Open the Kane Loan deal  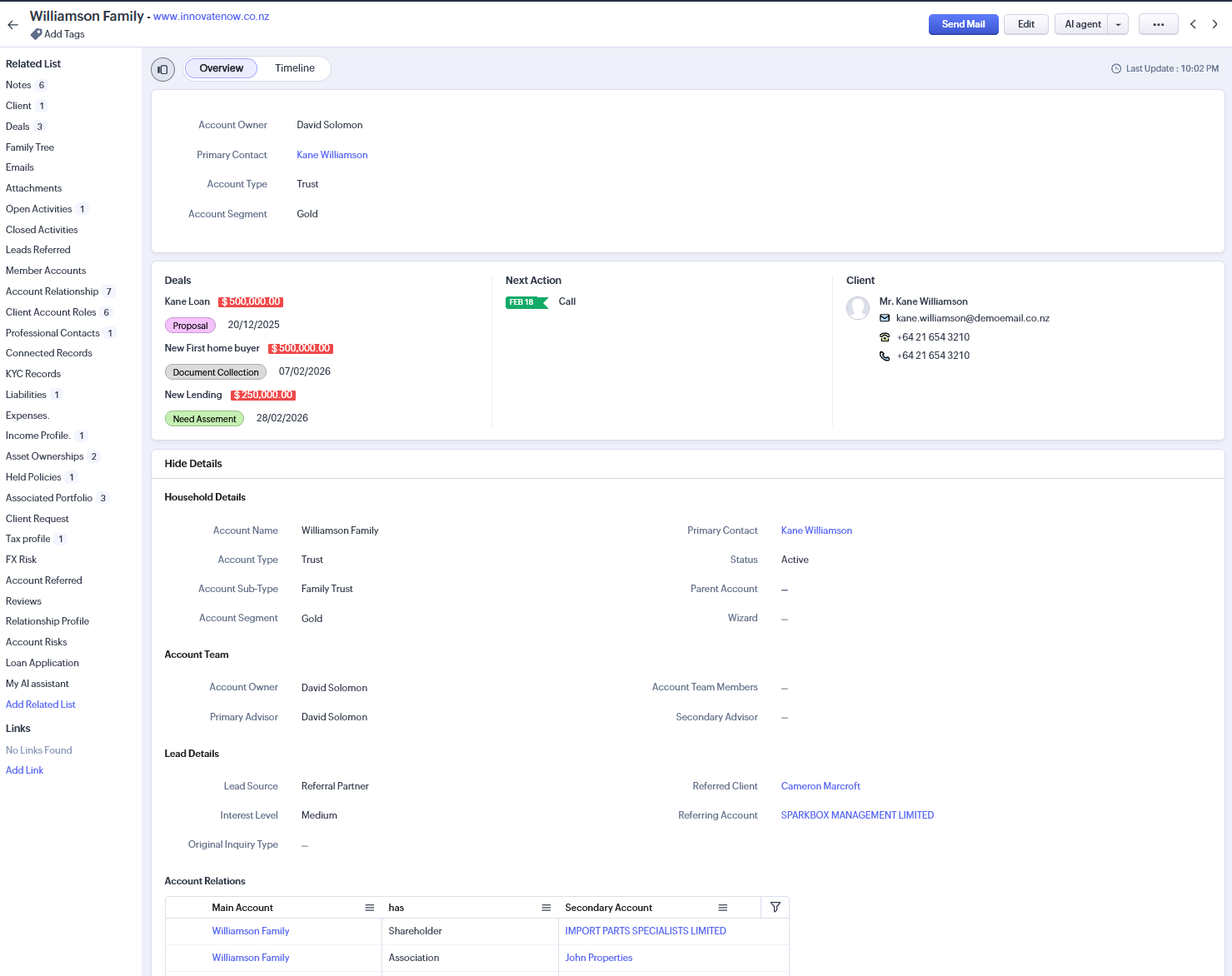187,301
